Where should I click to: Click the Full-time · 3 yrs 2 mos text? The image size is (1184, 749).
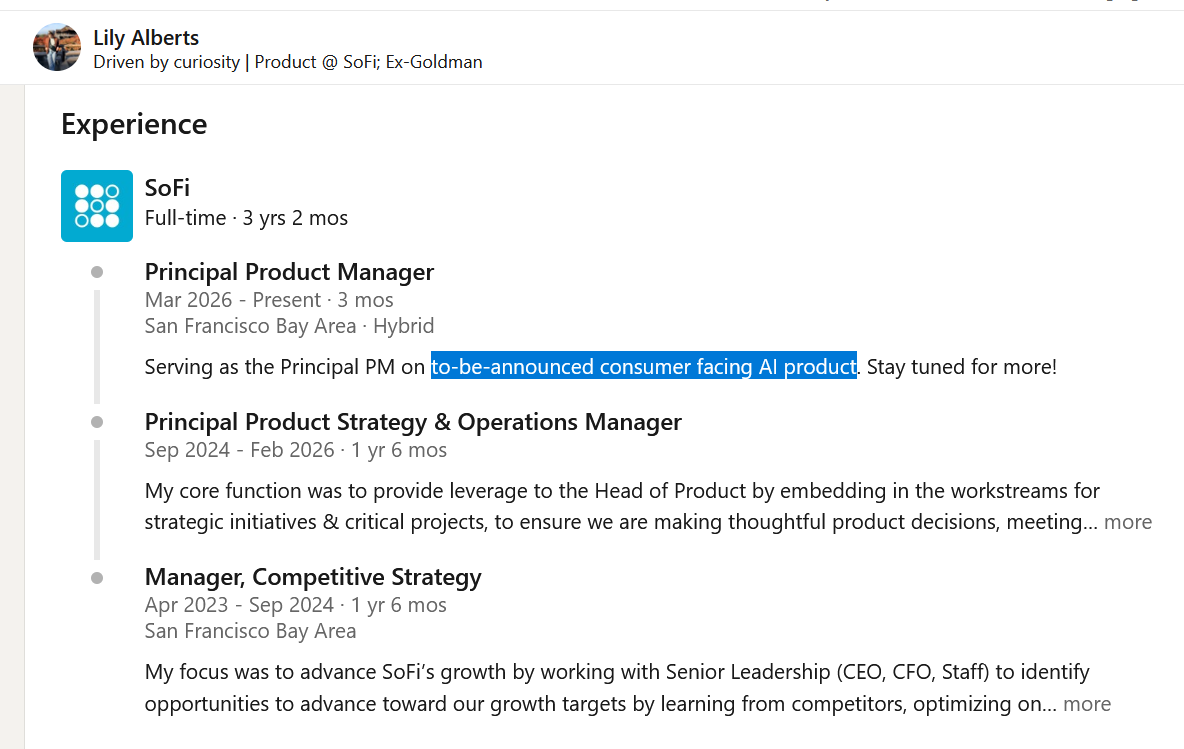point(246,217)
